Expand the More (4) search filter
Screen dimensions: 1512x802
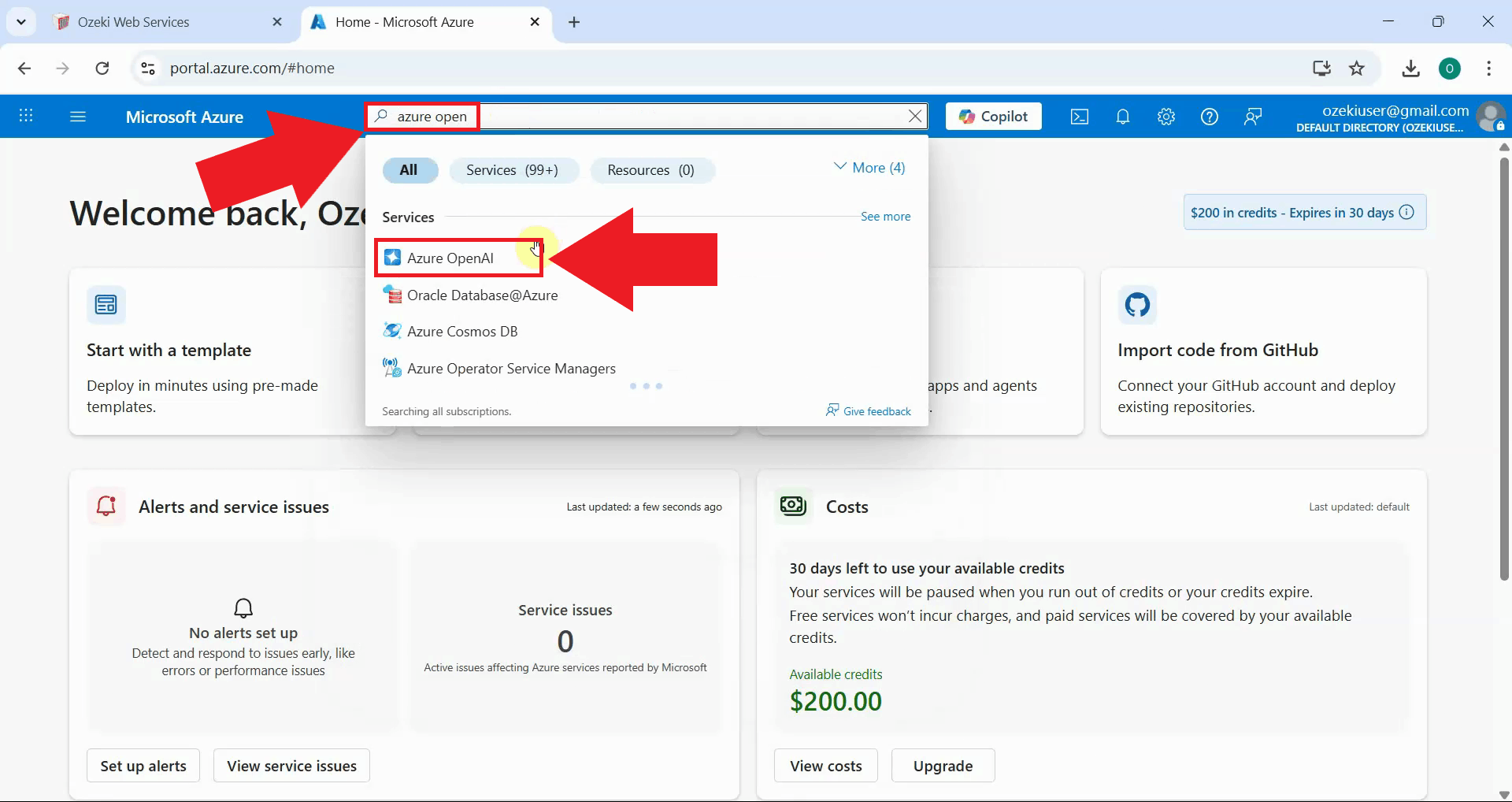pos(869,167)
